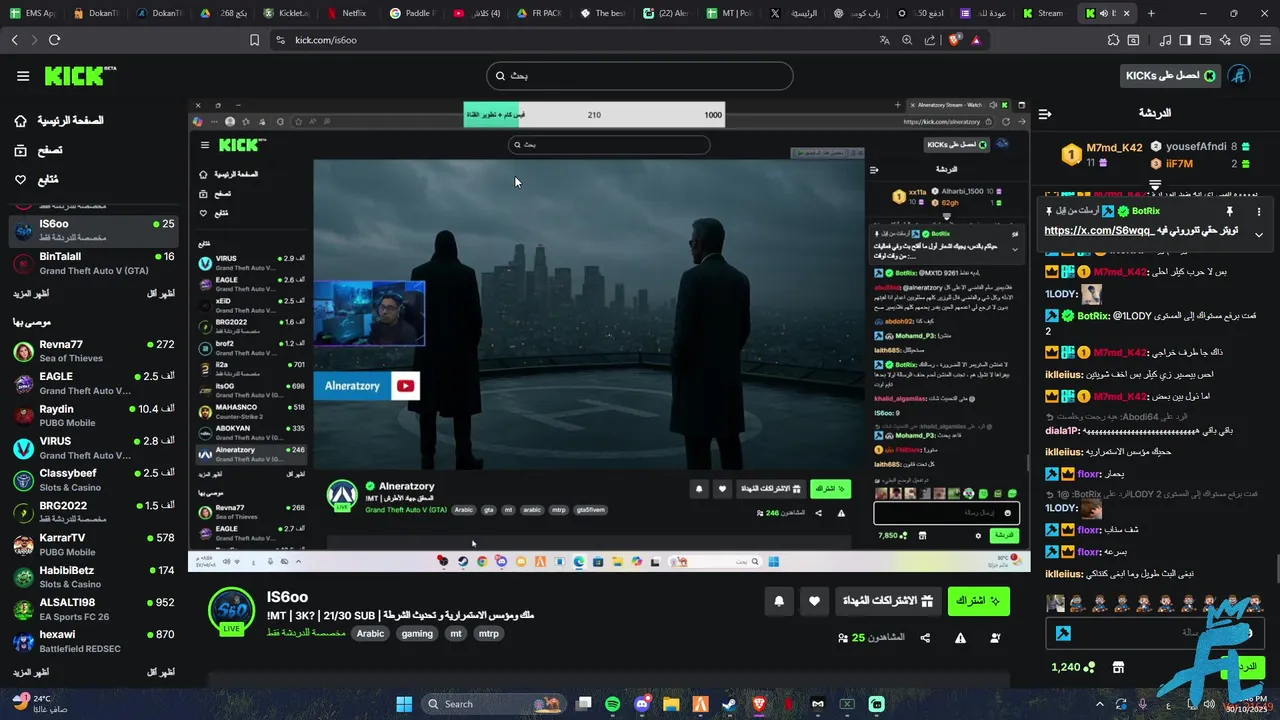
Task: Share the IS6oo stream
Action: 925,638
